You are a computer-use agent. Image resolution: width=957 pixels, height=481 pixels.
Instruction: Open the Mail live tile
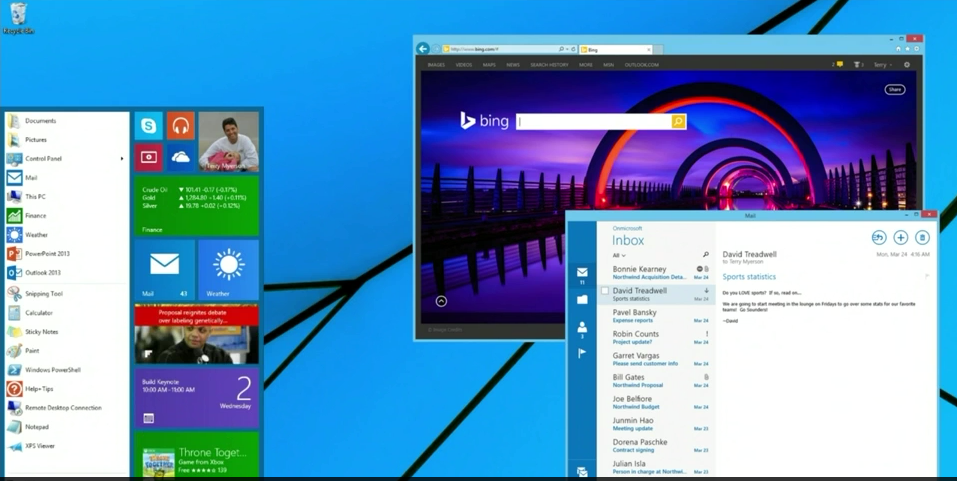165,269
